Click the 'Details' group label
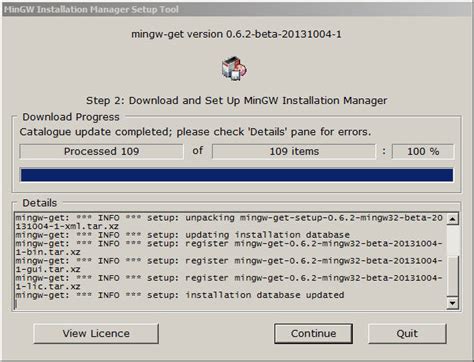The height and width of the screenshot is (362, 474). point(40,203)
